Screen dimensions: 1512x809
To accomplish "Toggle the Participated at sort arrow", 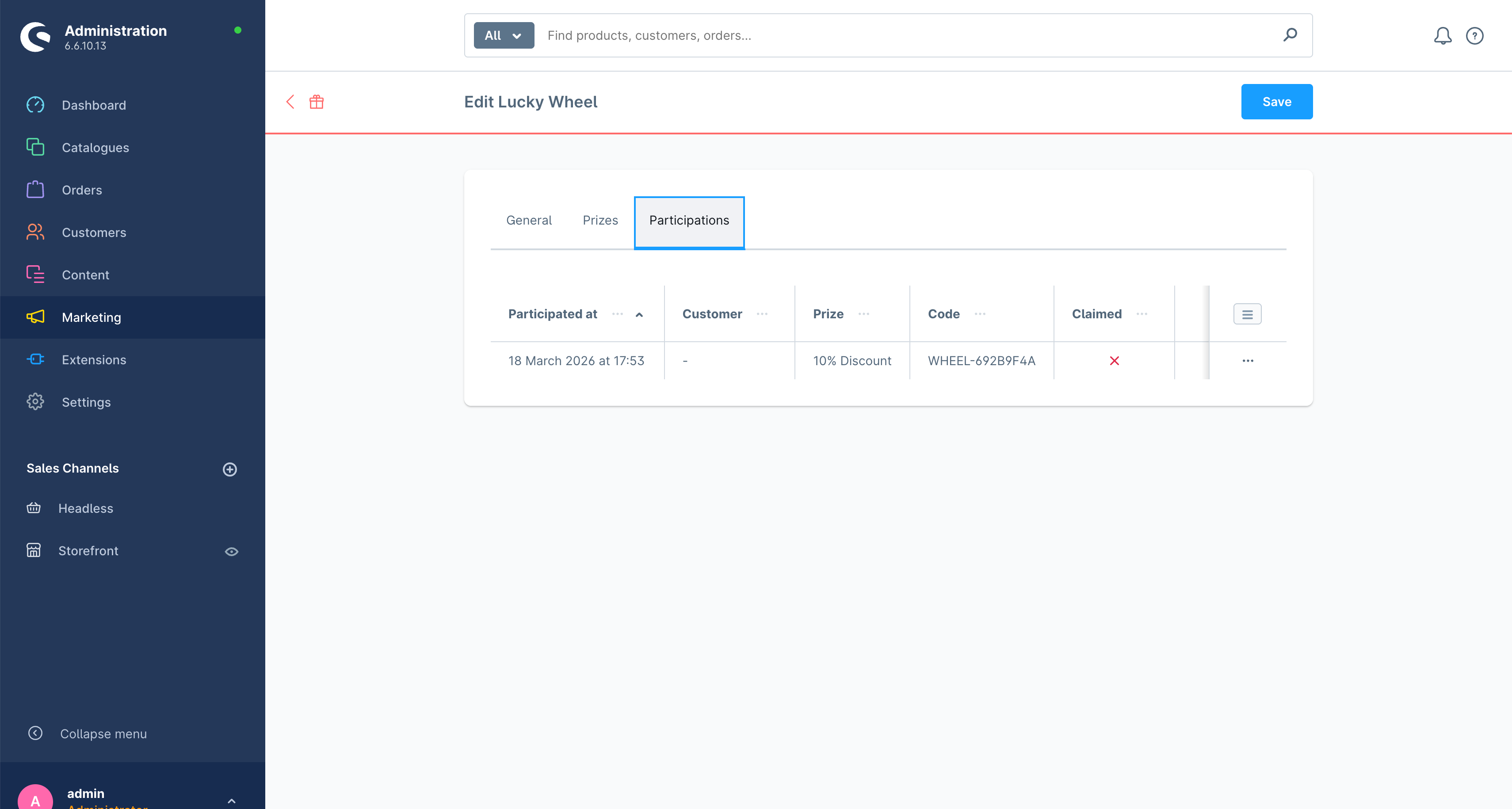I will tap(639, 315).
